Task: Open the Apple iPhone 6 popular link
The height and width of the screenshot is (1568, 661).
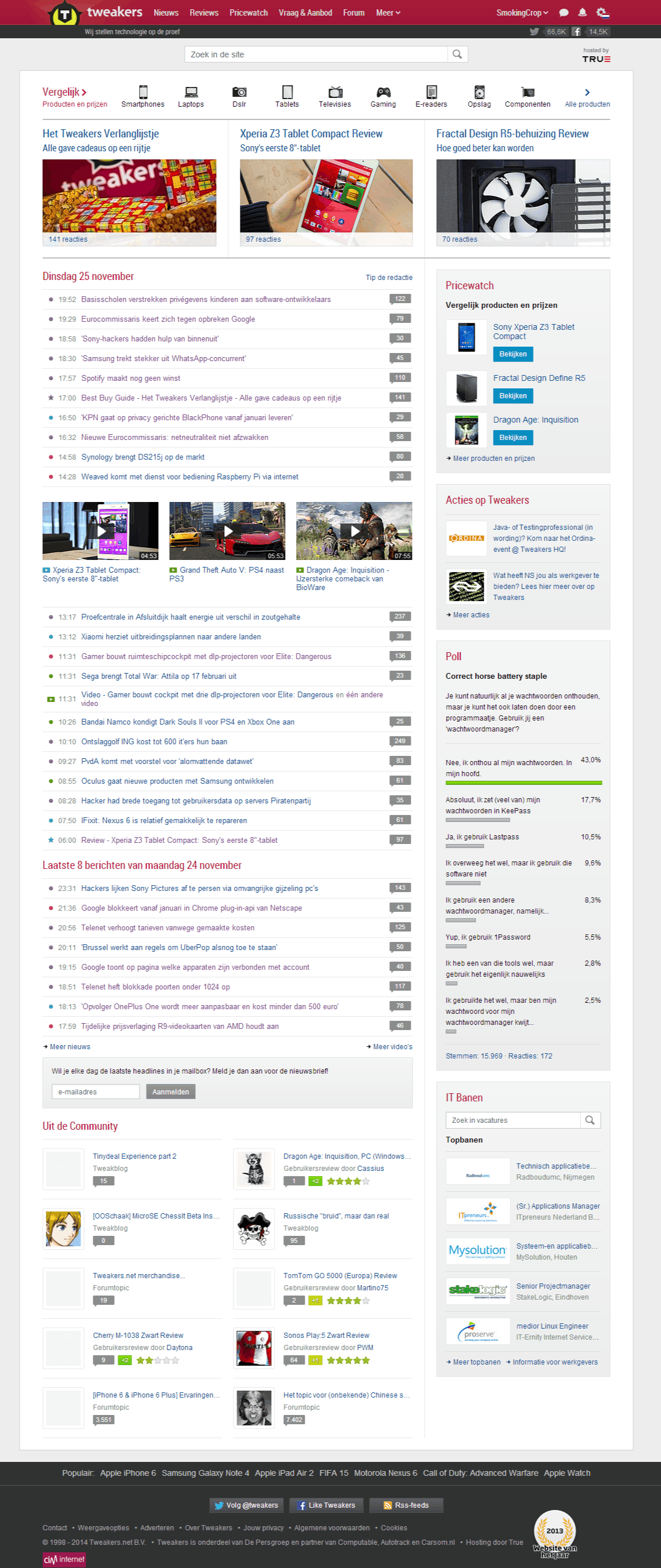Action: [x=127, y=1472]
